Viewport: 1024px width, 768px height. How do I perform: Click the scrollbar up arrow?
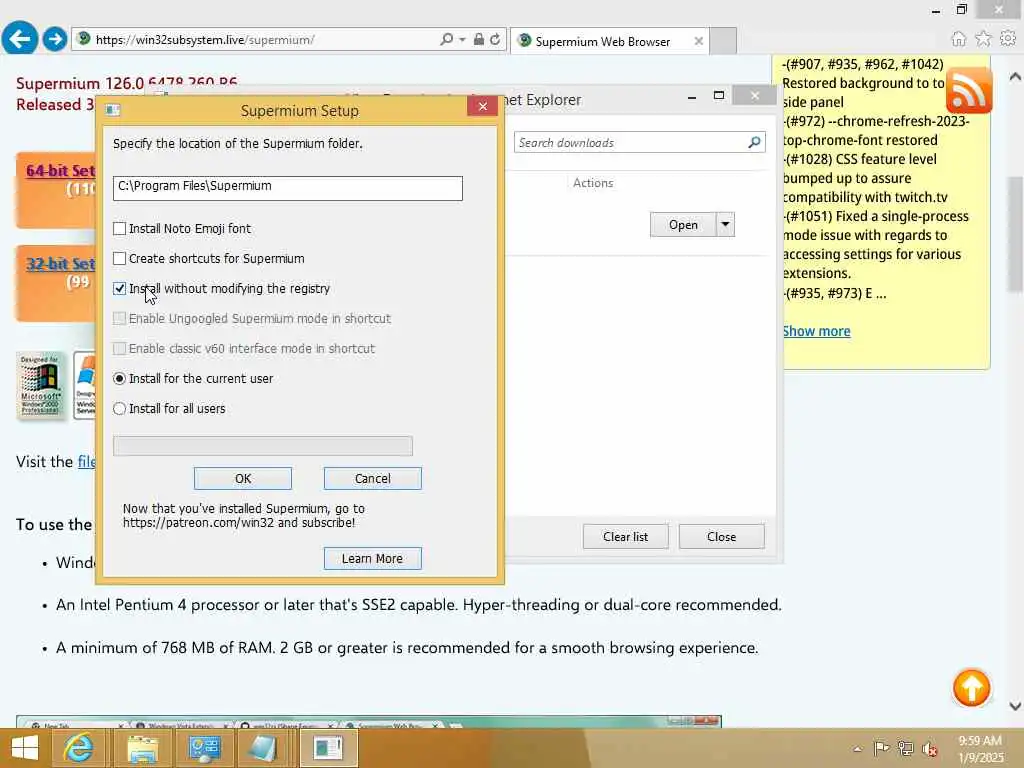pyautogui.click(x=1016, y=76)
